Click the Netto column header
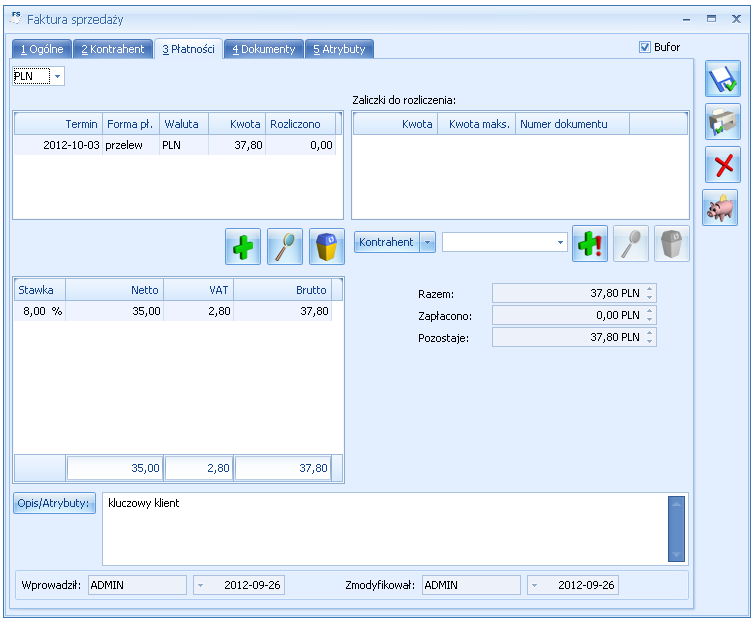Viewport: 756px width, 620px height. pos(115,290)
